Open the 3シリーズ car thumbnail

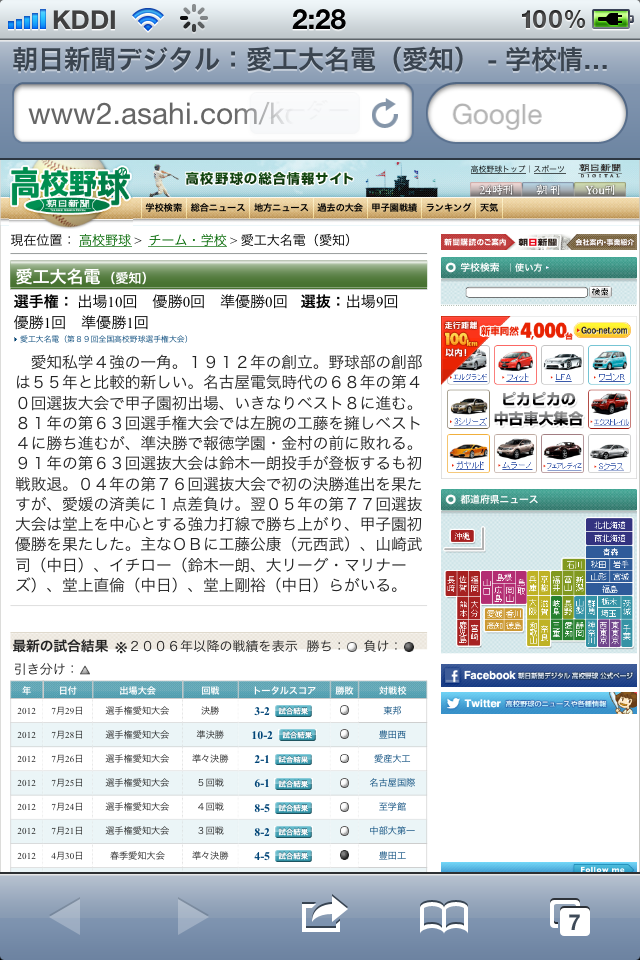tap(469, 408)
